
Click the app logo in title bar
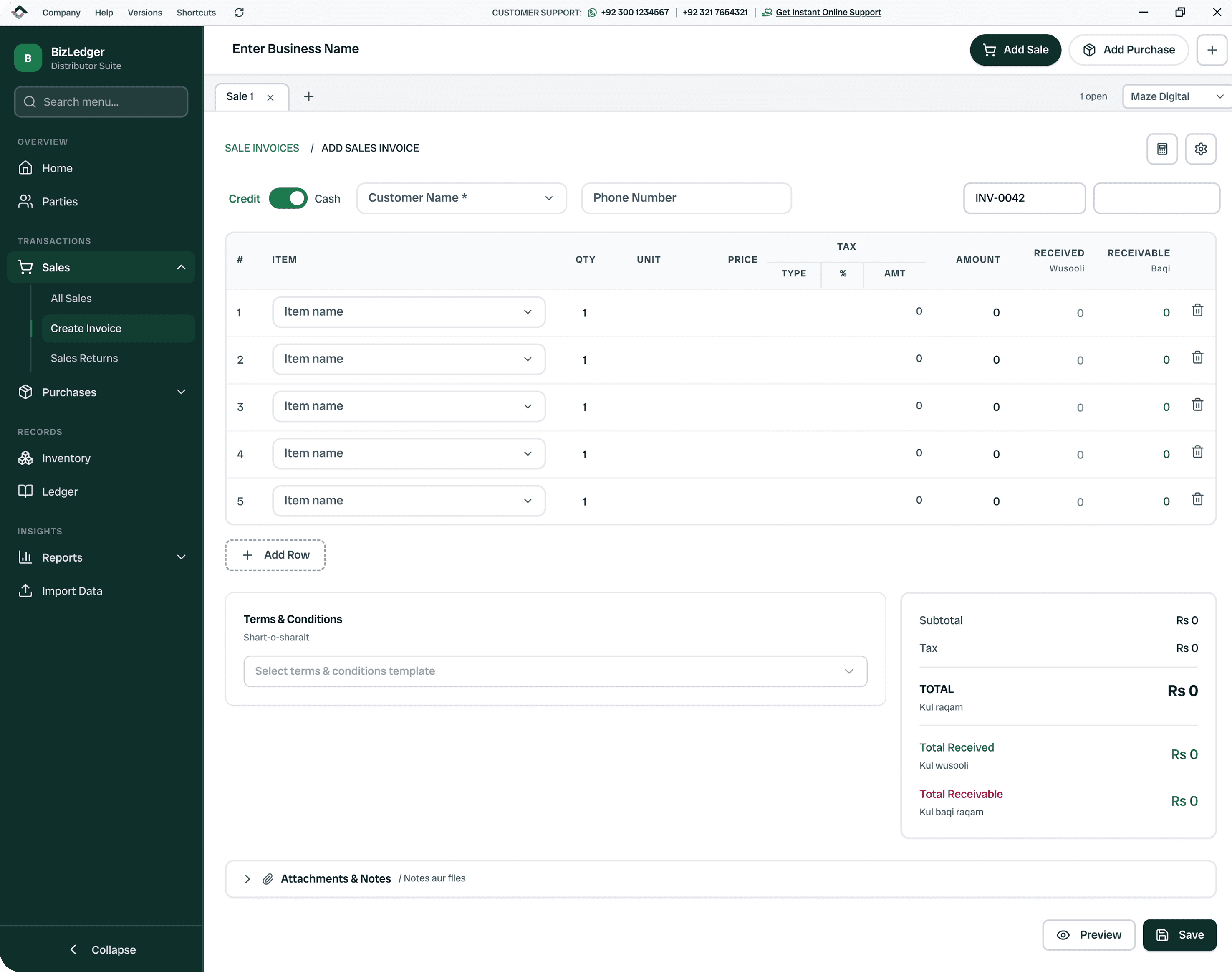click(19, 13)
